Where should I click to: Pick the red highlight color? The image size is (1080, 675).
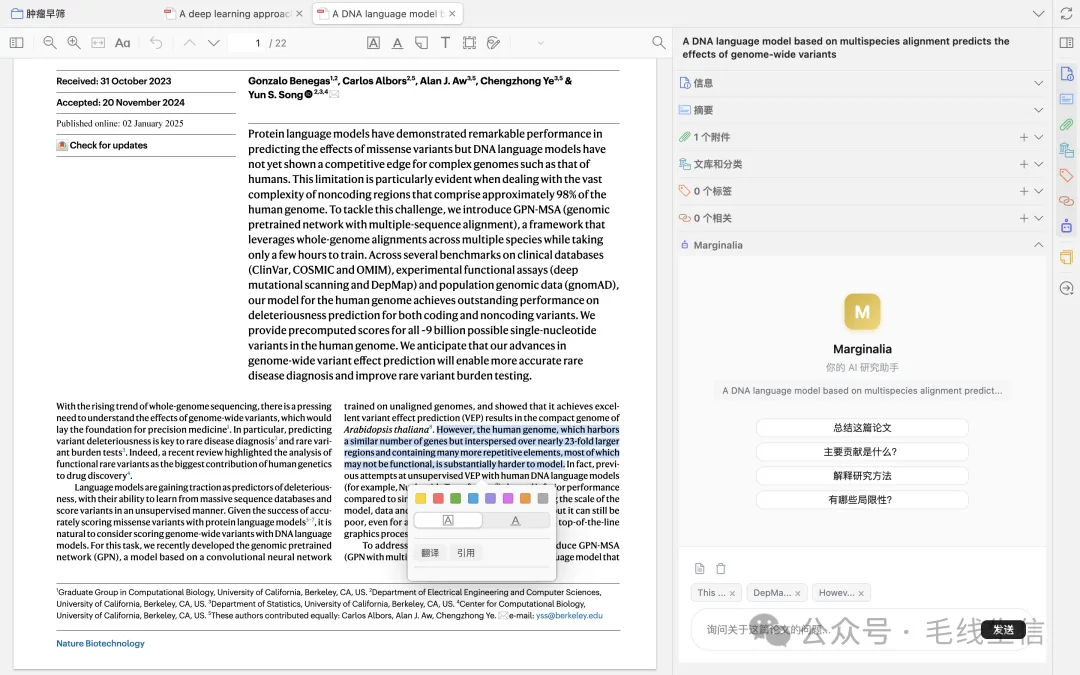[438, 498]
